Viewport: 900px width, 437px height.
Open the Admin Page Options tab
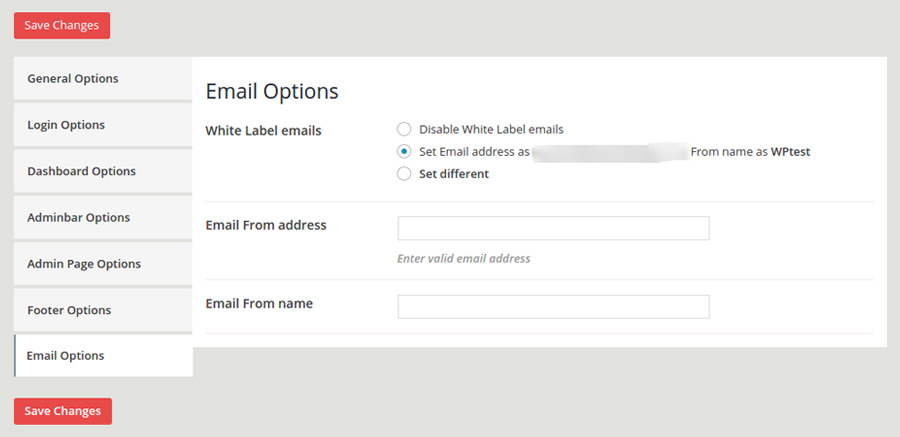coord(84,264)
